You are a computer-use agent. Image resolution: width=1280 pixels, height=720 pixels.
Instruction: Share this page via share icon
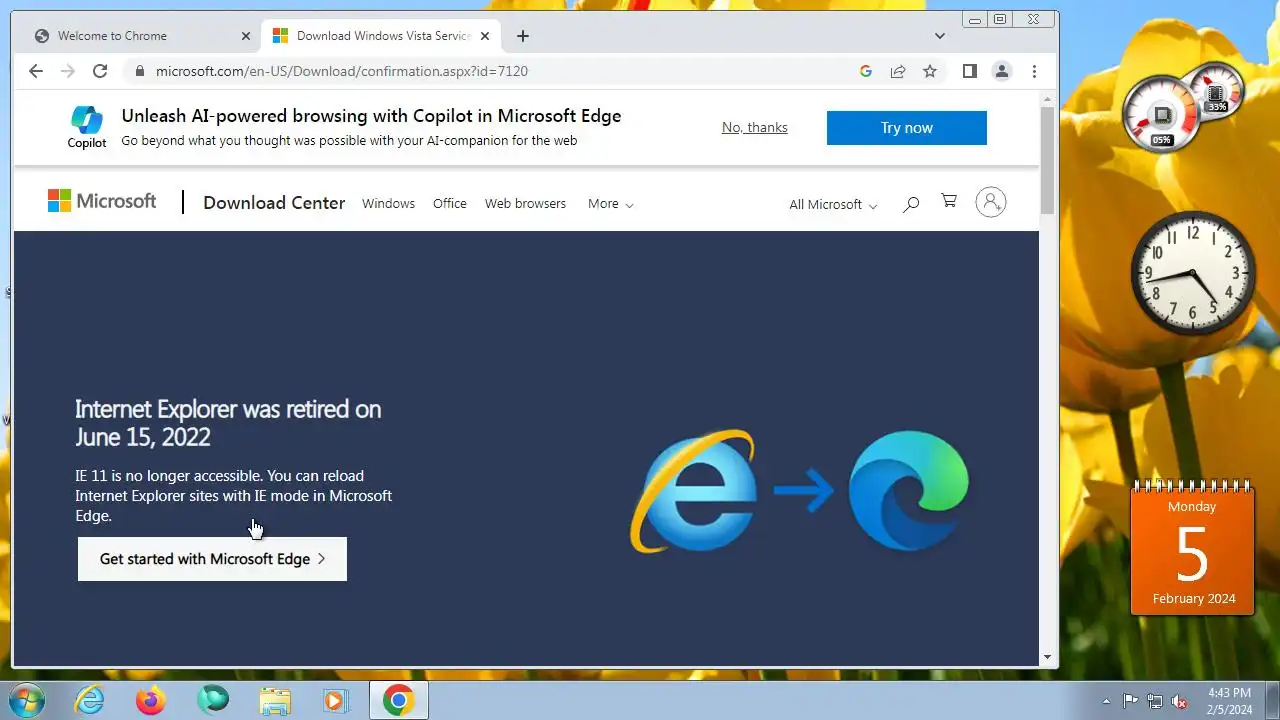click(898, 71)
